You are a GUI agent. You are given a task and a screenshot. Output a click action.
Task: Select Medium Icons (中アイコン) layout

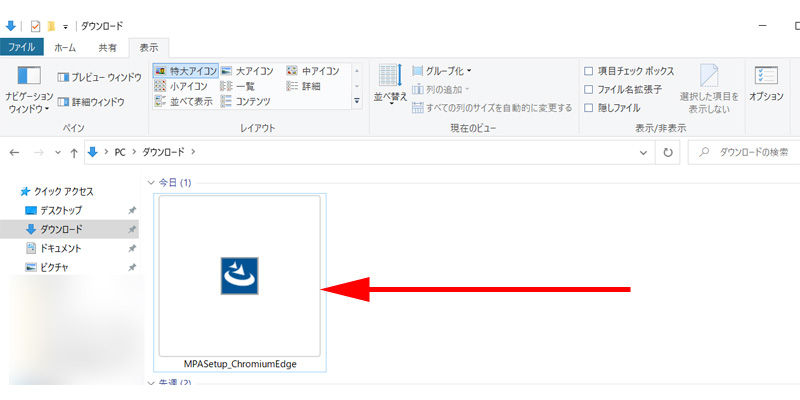(x=313, y=71)
